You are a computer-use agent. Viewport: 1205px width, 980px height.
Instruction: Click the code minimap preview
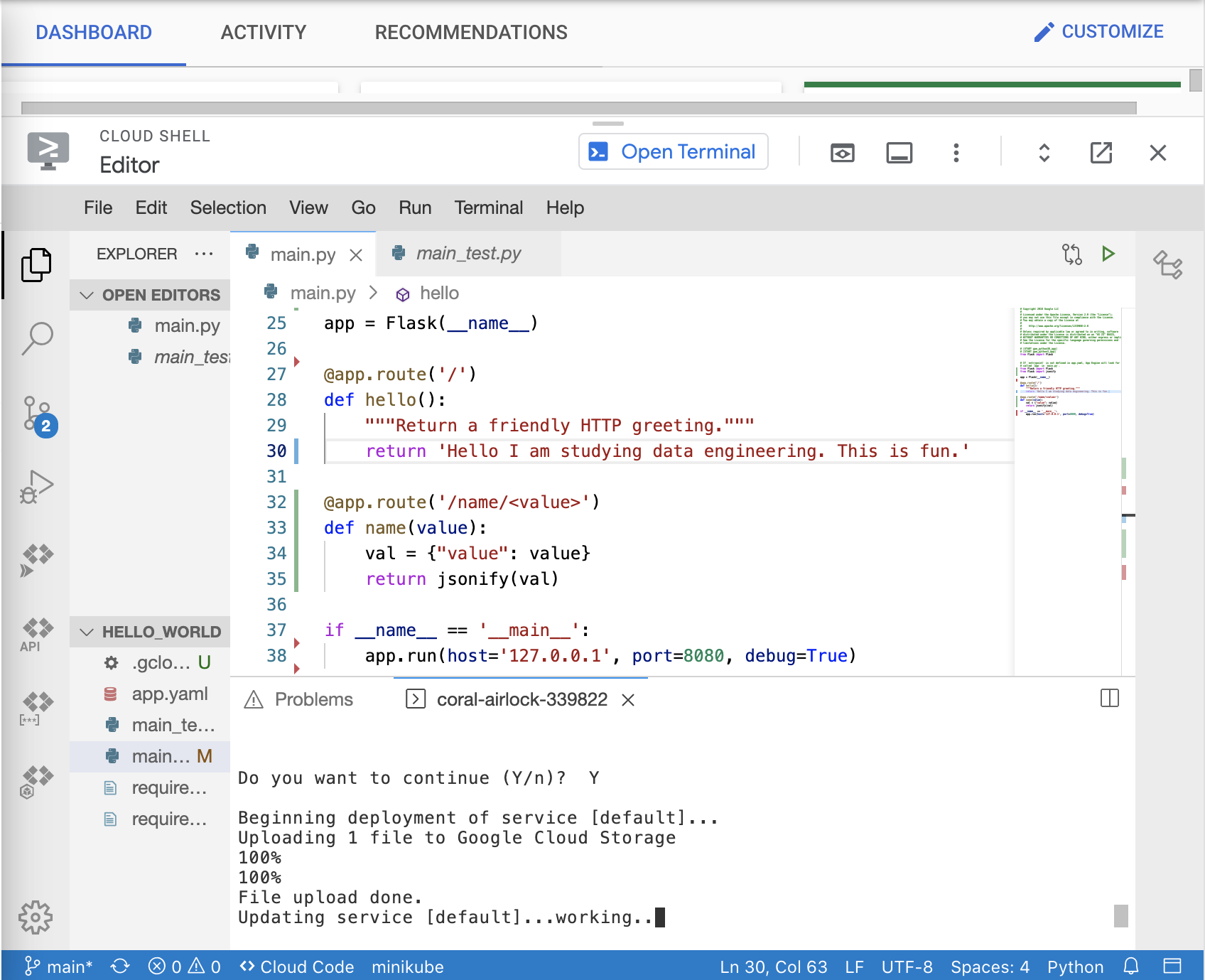coord(1068,362)
